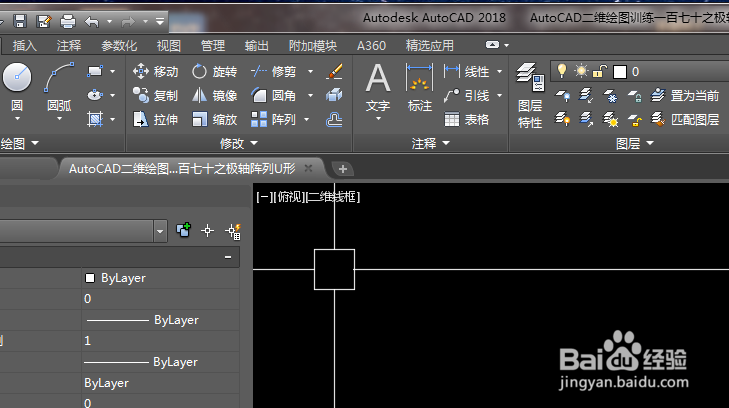Click the 复制 (Copy) tool
The height and width of the screenshot is (408, 729).
point(155,95)
